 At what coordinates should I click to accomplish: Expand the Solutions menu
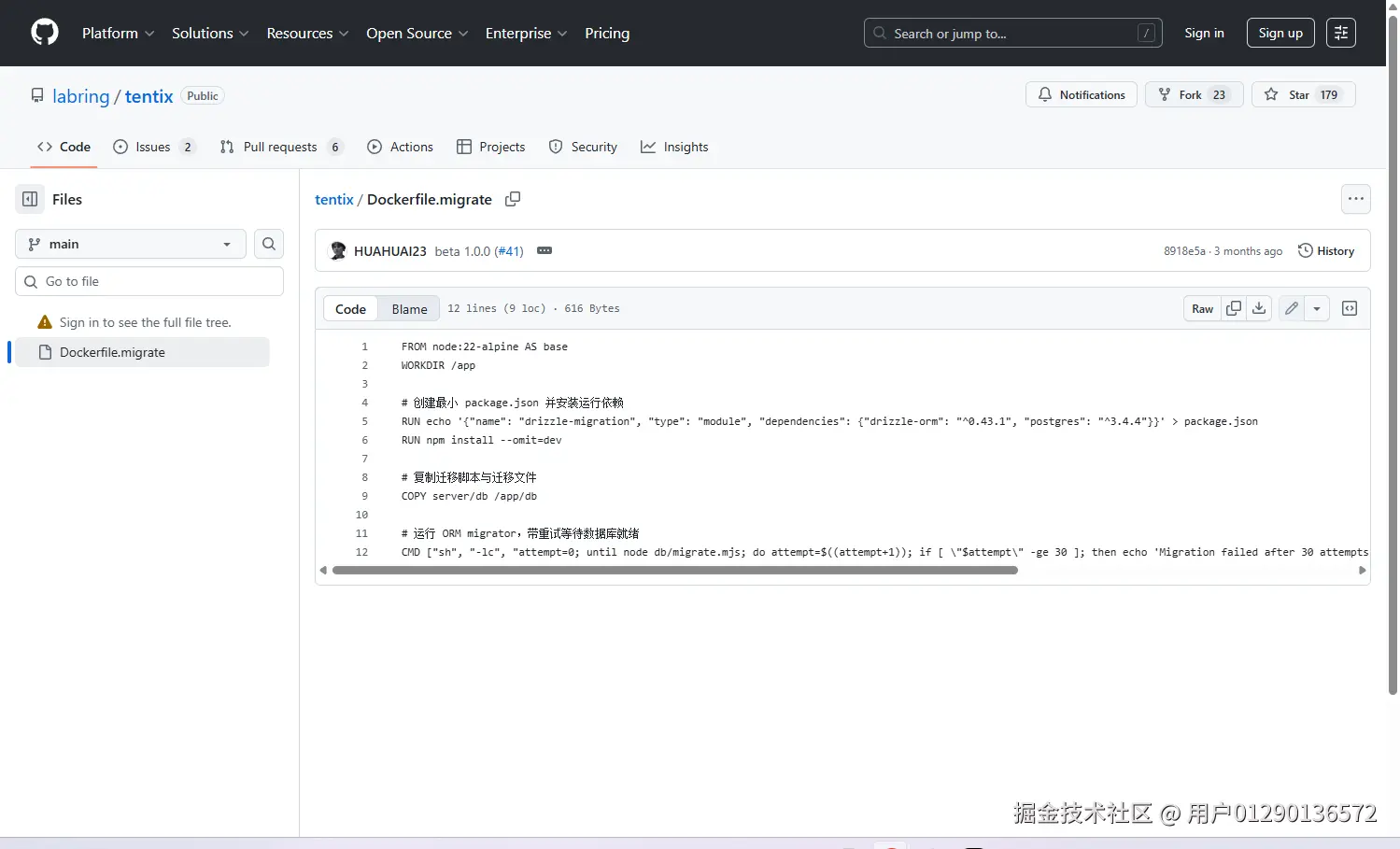210,33
